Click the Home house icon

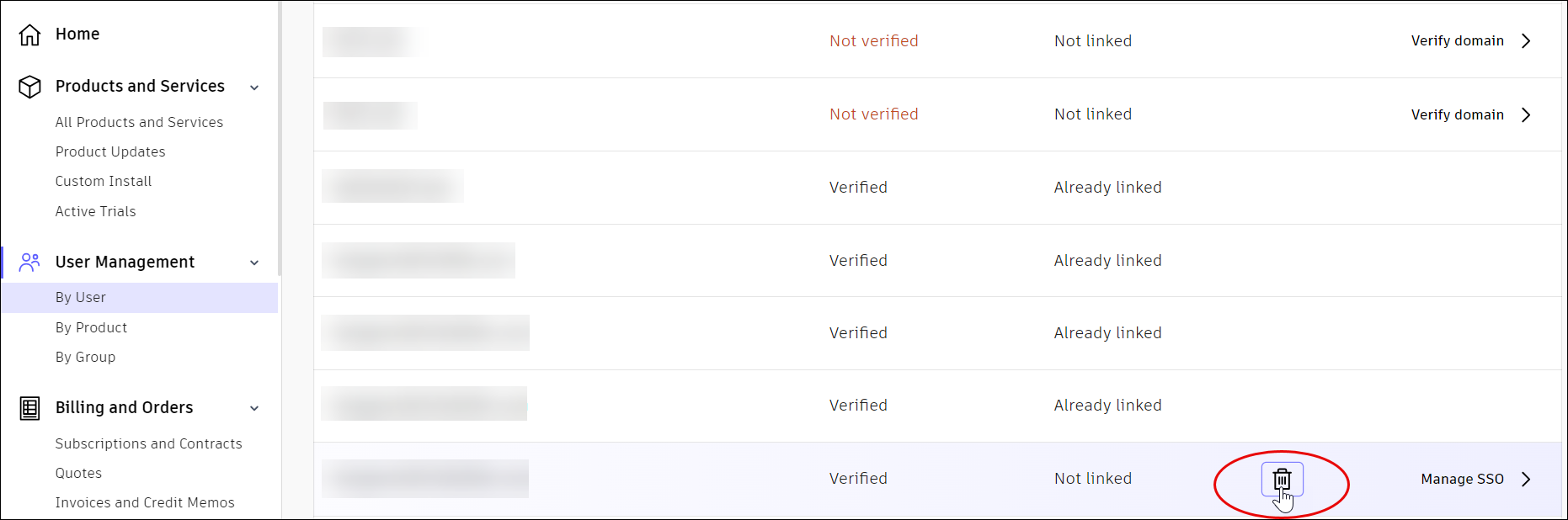tap(30, 34)
